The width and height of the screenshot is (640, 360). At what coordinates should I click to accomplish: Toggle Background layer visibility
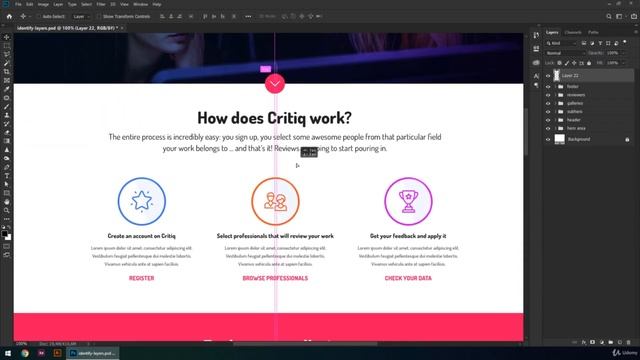click(548, 140)
